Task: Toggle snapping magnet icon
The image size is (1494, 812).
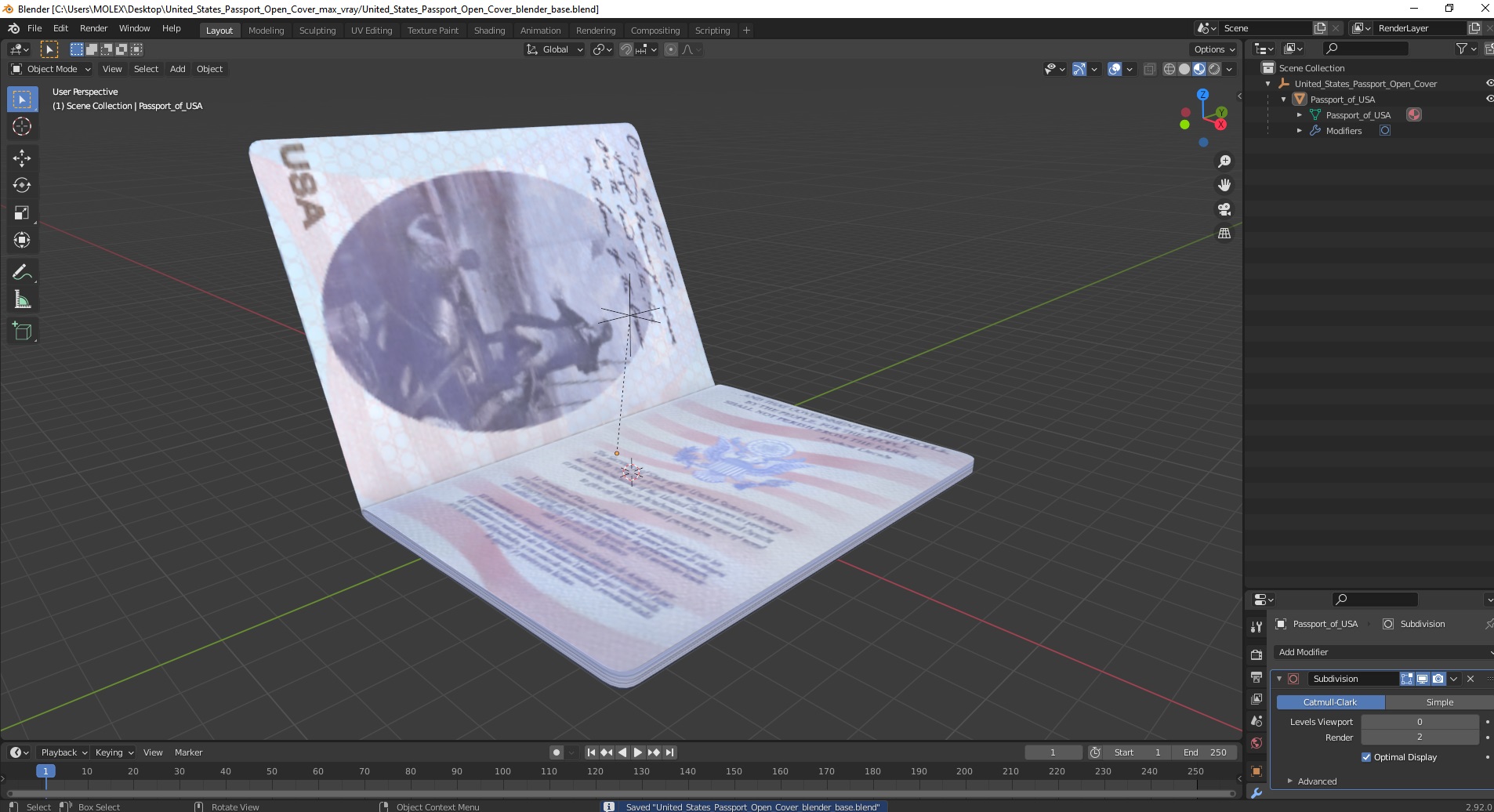Action: (x=626, y=49)
